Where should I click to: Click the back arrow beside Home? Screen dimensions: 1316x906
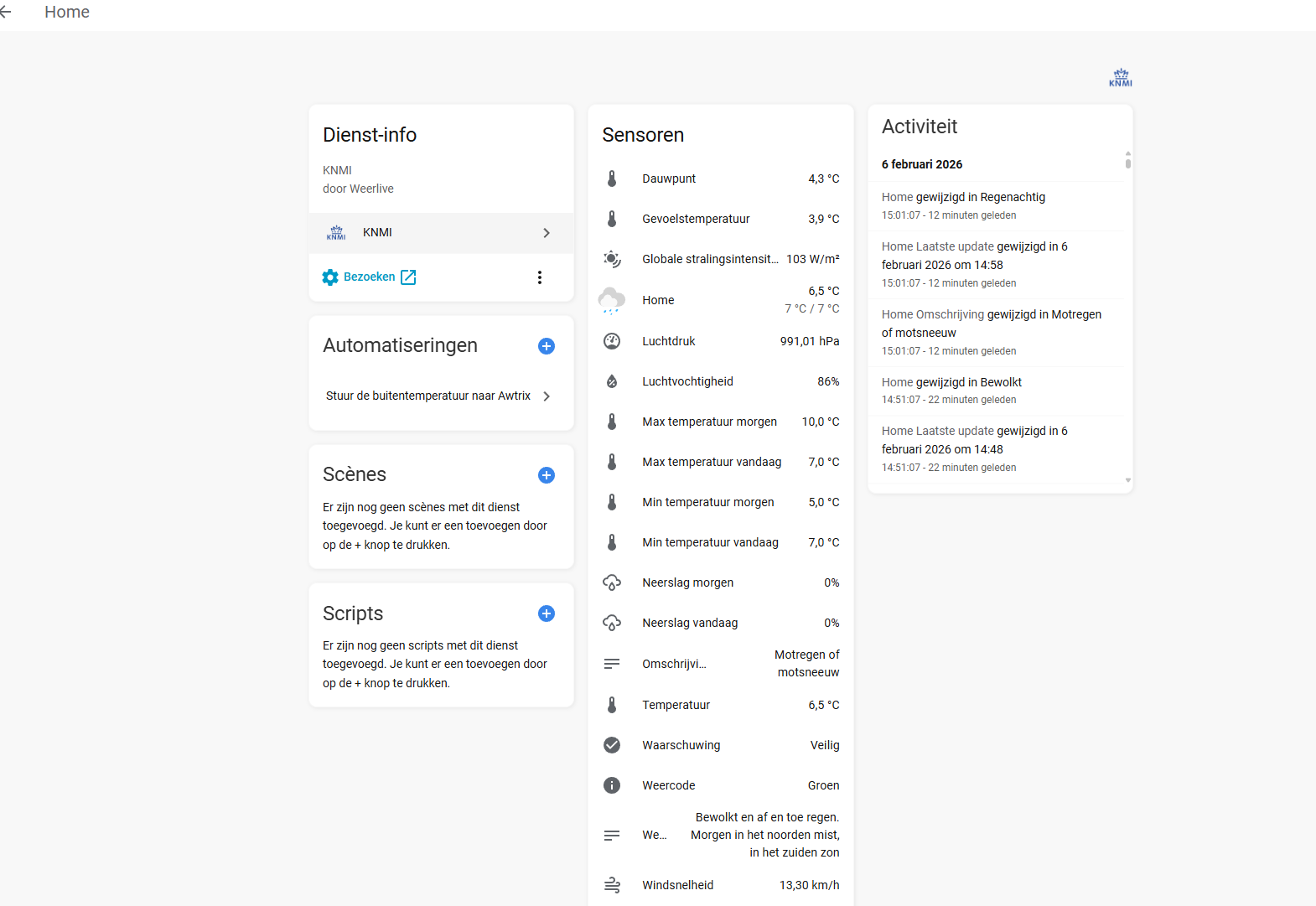pos(6,12)
